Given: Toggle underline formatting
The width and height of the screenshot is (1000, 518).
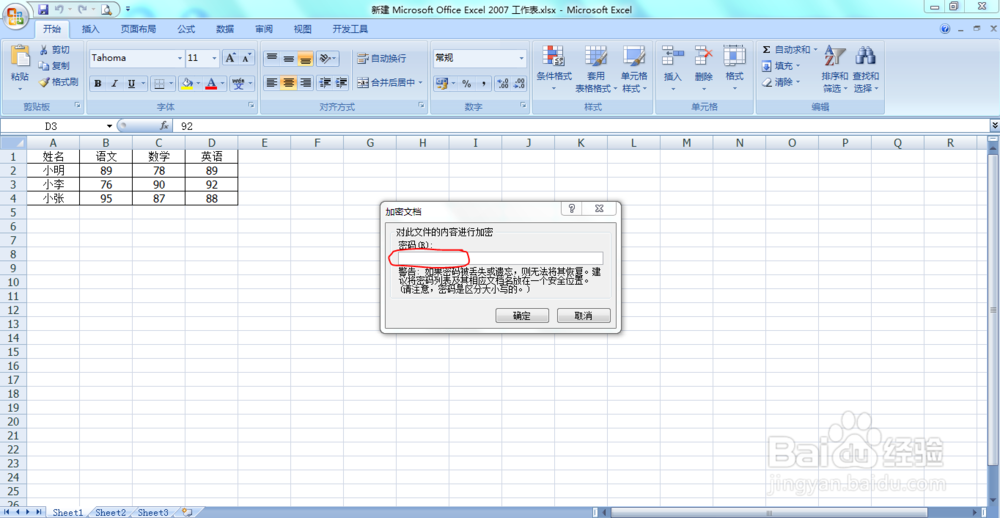Looking at the screenshot, I should tap(131, 83).
